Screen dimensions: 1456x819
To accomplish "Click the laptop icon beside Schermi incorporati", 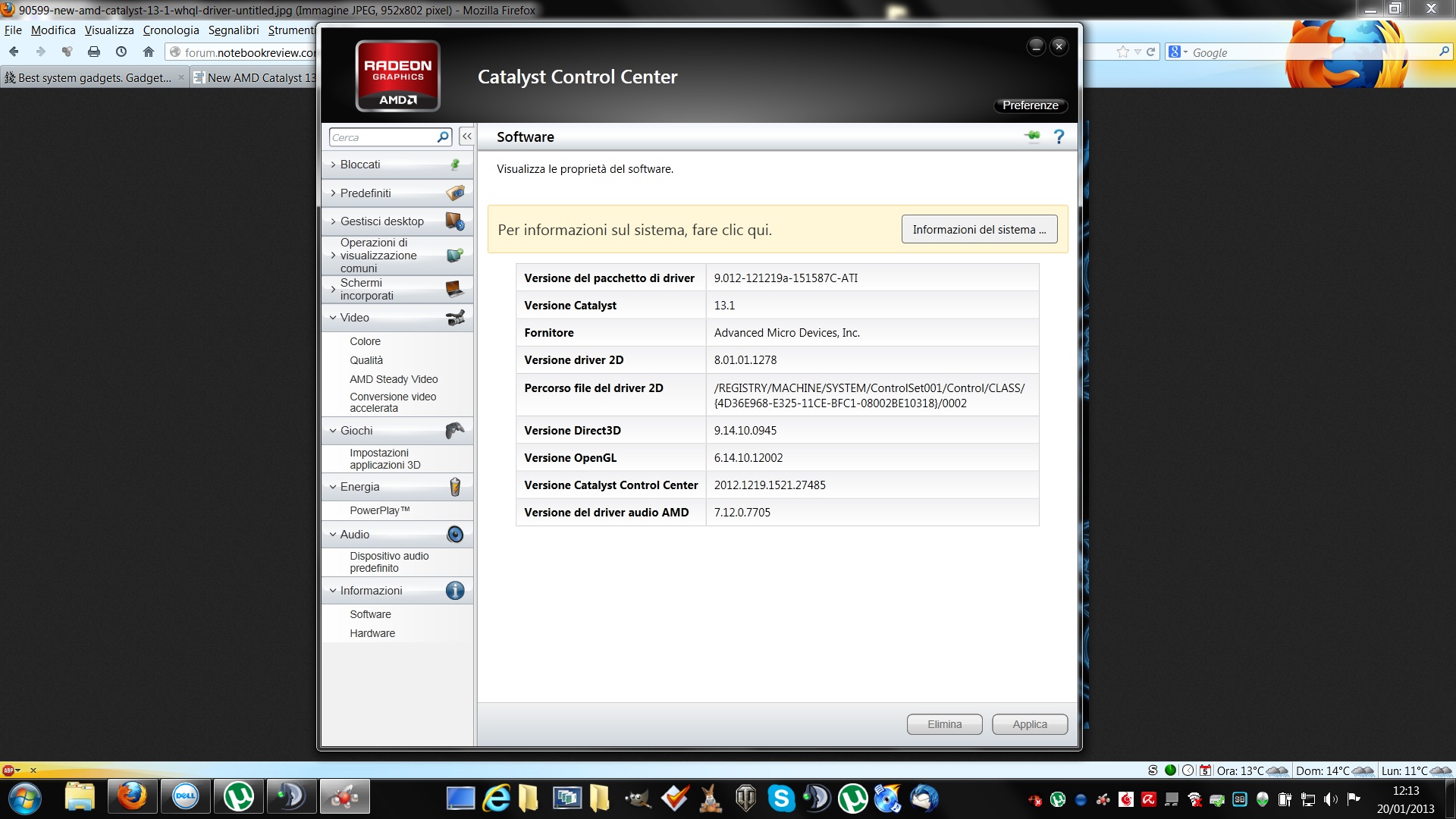I will (x=454, y=289).
